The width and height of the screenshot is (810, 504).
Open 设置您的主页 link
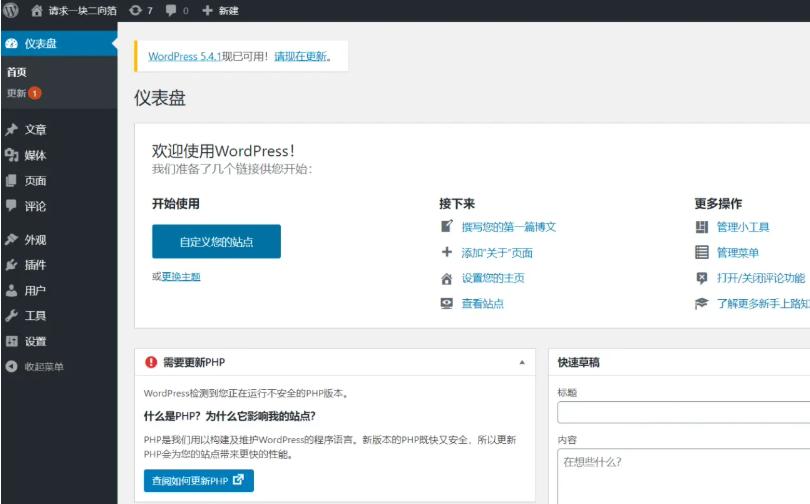tap(493, 278)
